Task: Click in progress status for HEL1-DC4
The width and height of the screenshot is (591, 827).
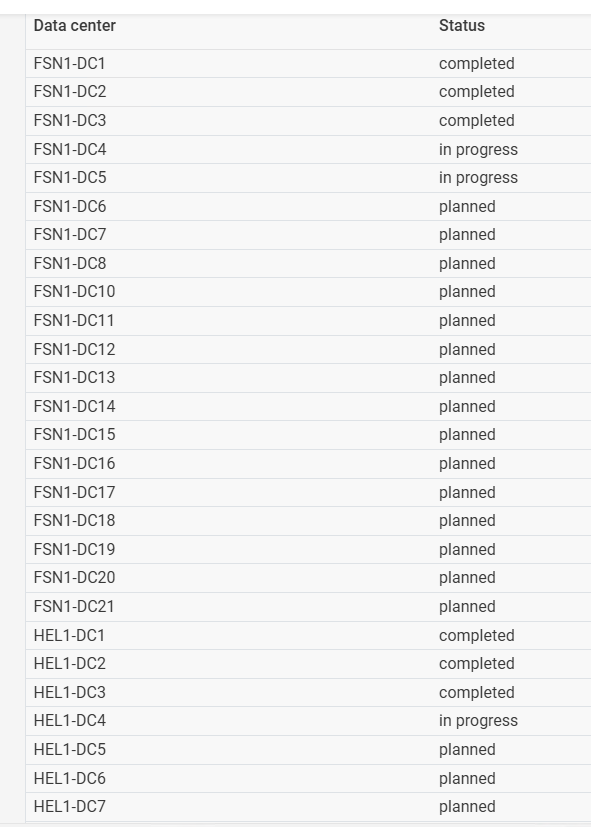Action: 478,720
